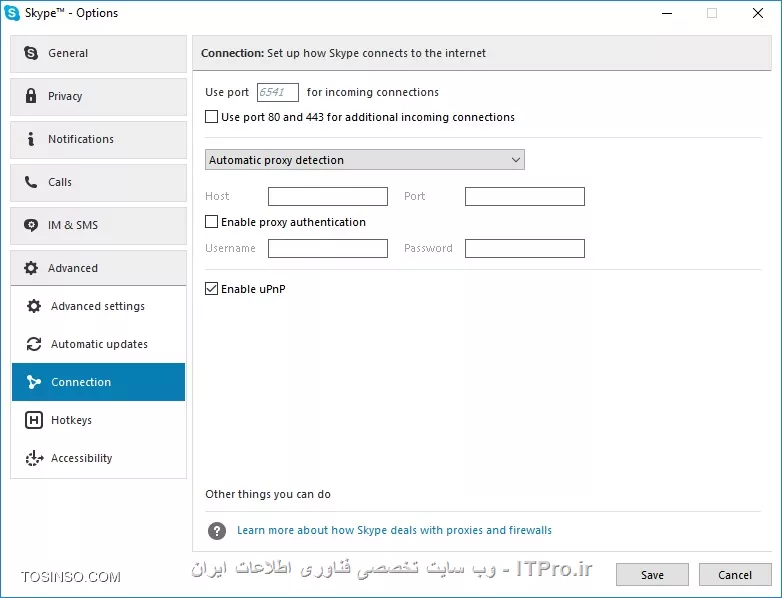
Task: Open the General options tab
Action: [98, 53]
